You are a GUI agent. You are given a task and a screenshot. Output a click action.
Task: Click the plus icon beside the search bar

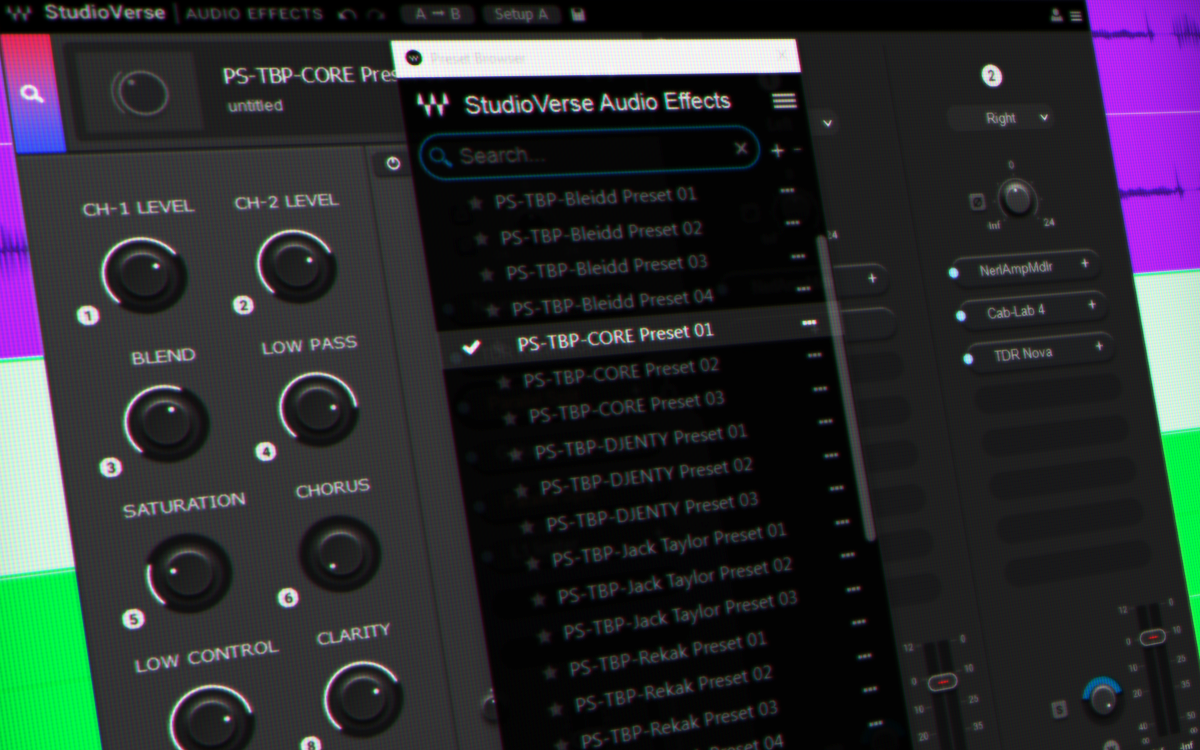pyautogui.click(x=777, y=151)
